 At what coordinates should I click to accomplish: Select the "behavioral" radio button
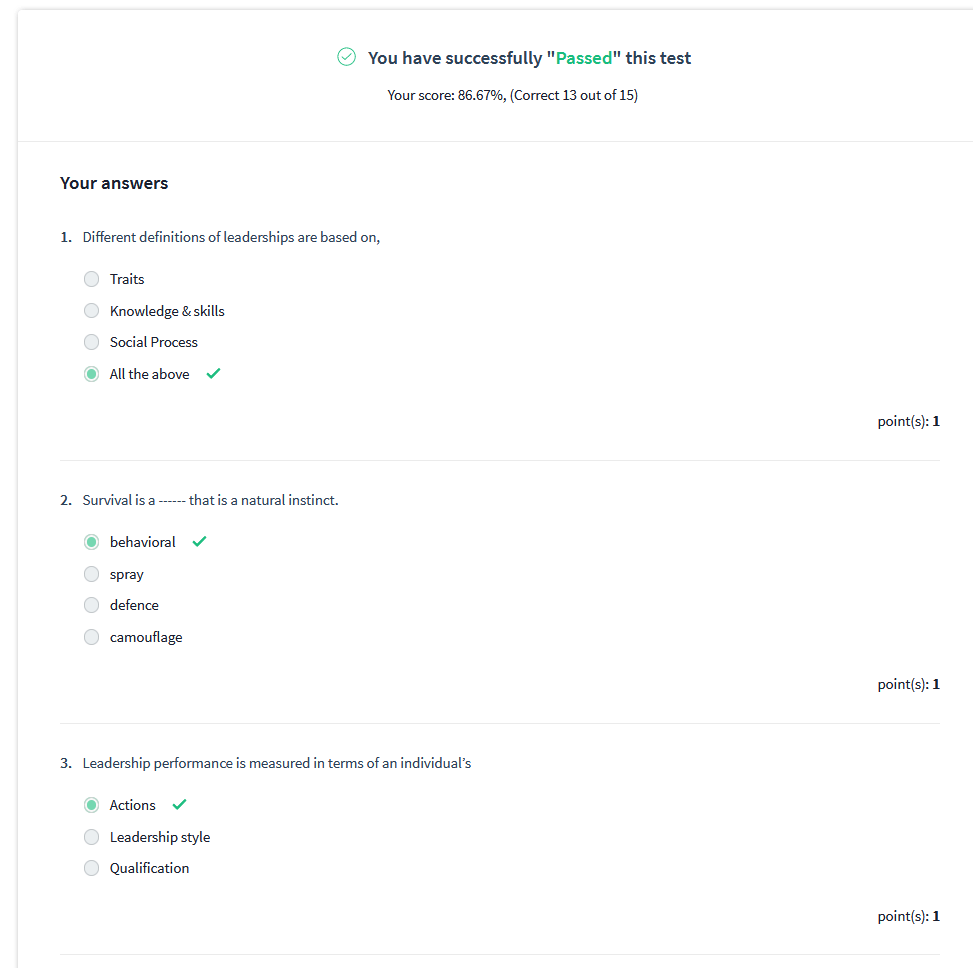[91, 541]
